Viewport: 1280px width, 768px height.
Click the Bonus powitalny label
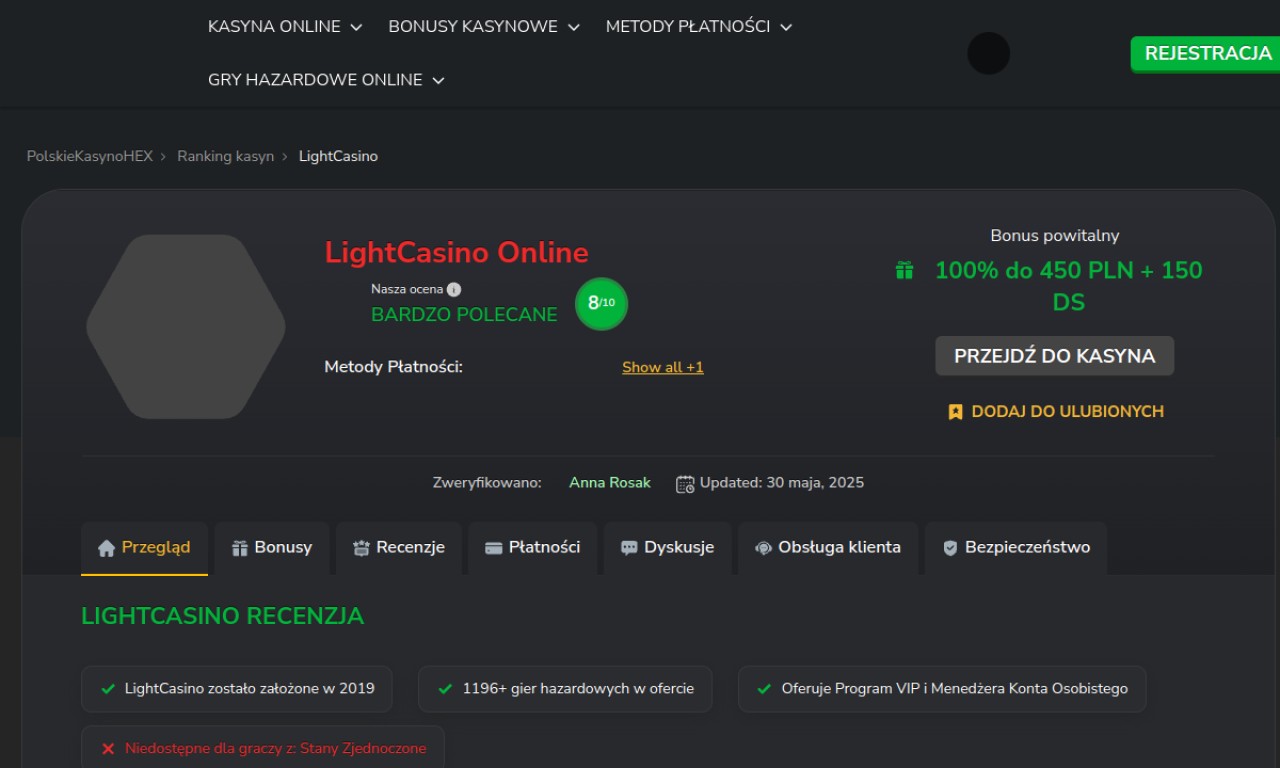pyautogui.click(x=1055, y=236)
